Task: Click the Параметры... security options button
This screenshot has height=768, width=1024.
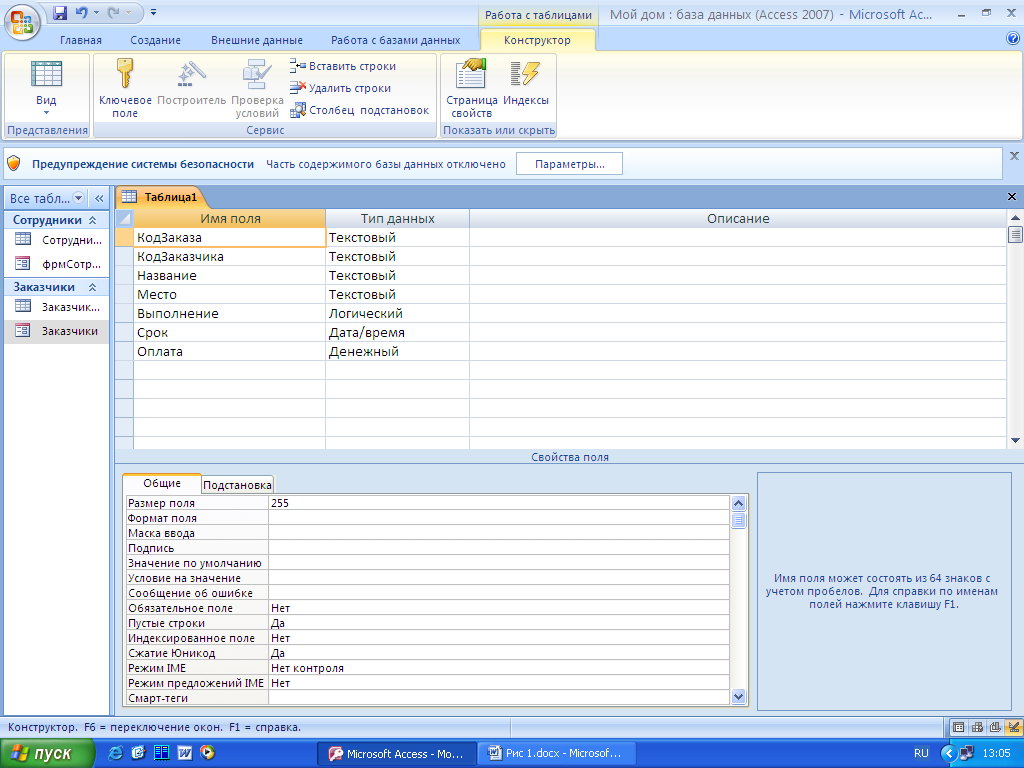Action: [x=569, y=164]
